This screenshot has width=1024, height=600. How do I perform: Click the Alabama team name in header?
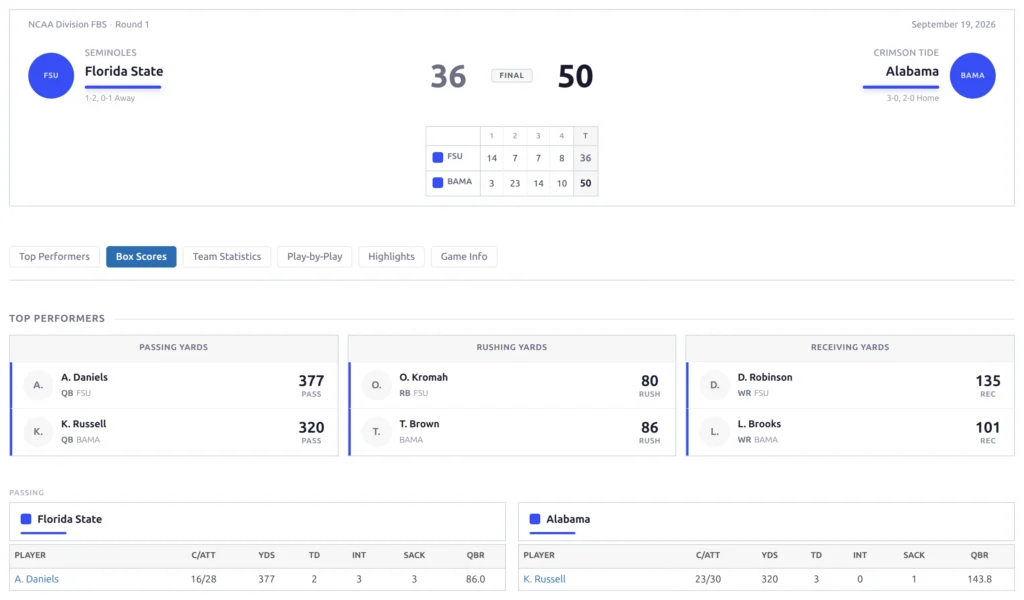tap(912, 71)
